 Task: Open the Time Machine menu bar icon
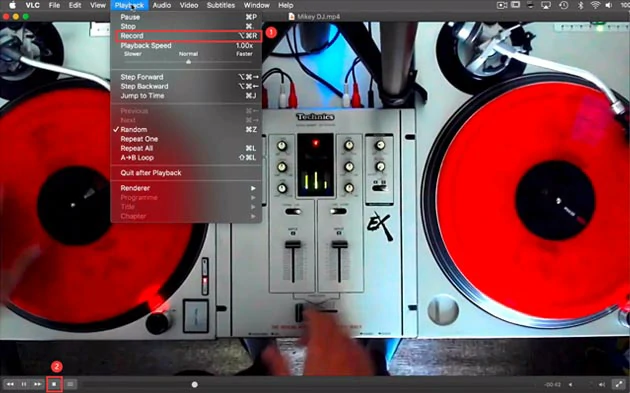pyautogui.click(x=564, y=5)
